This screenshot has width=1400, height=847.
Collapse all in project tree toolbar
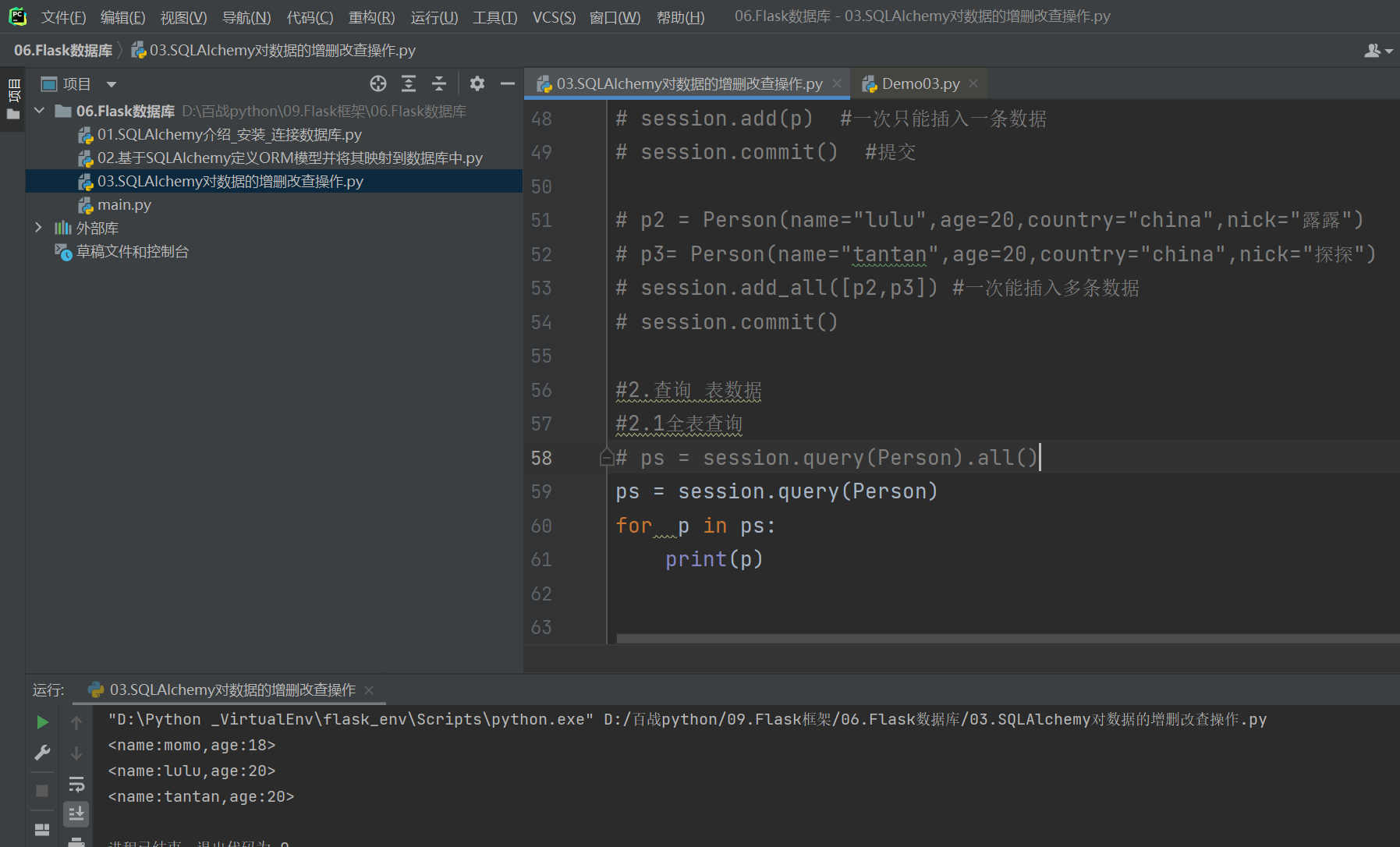(439, 83)
